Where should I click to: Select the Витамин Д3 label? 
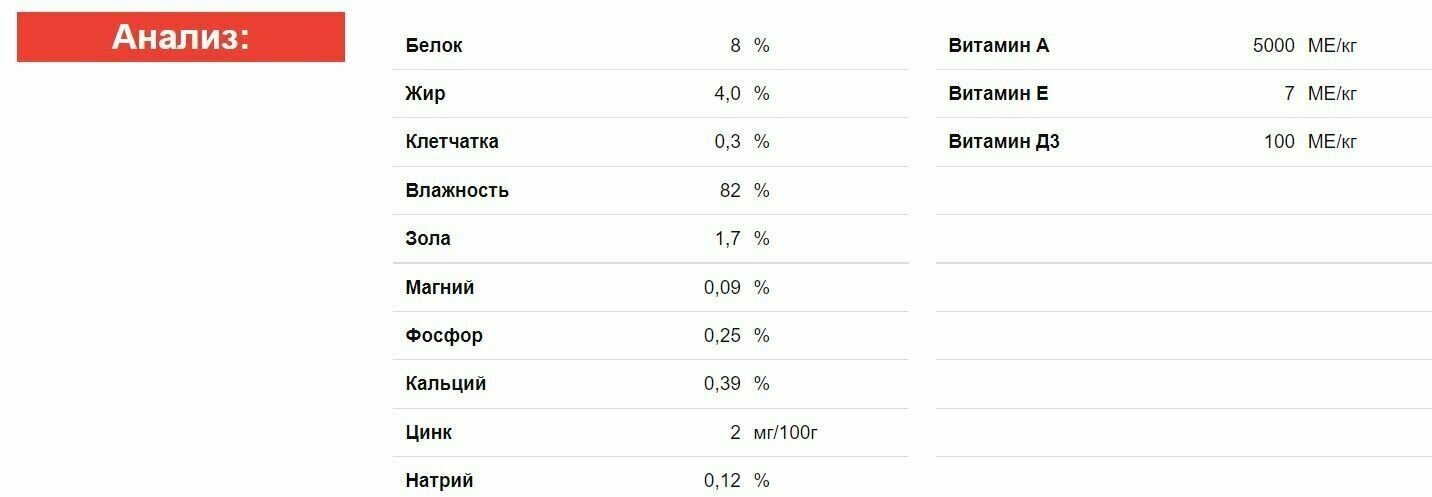click(x=1004, y=142)
